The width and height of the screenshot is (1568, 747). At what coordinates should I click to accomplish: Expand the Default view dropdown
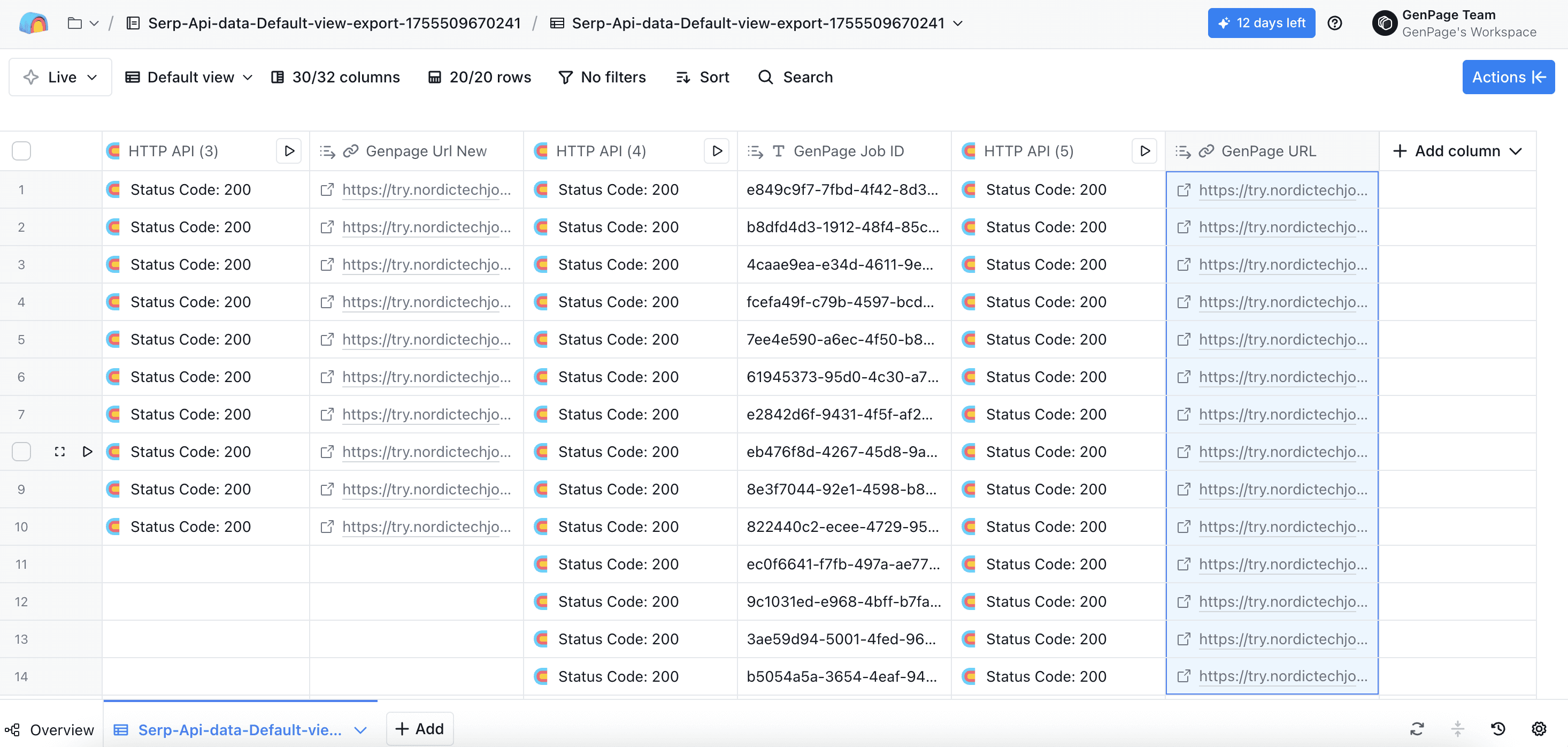(x=189, y=77)
